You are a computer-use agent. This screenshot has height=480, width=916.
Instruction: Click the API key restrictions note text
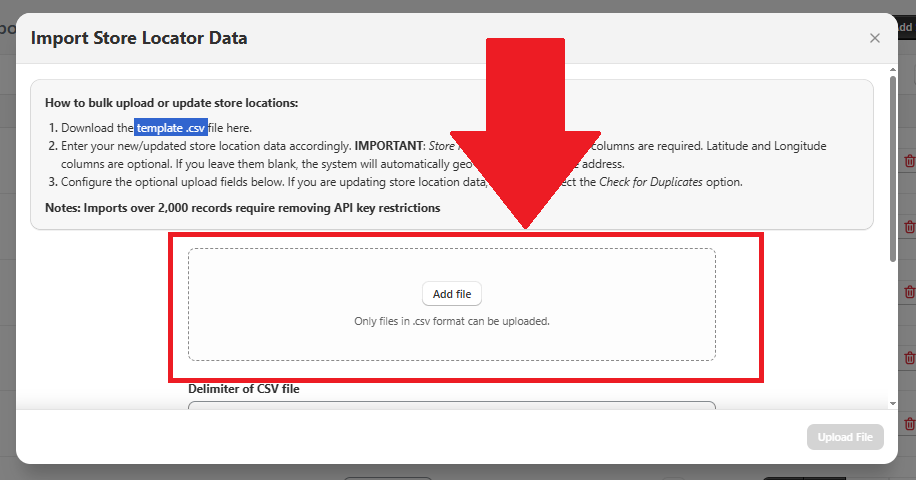click(x=243, y=208)
